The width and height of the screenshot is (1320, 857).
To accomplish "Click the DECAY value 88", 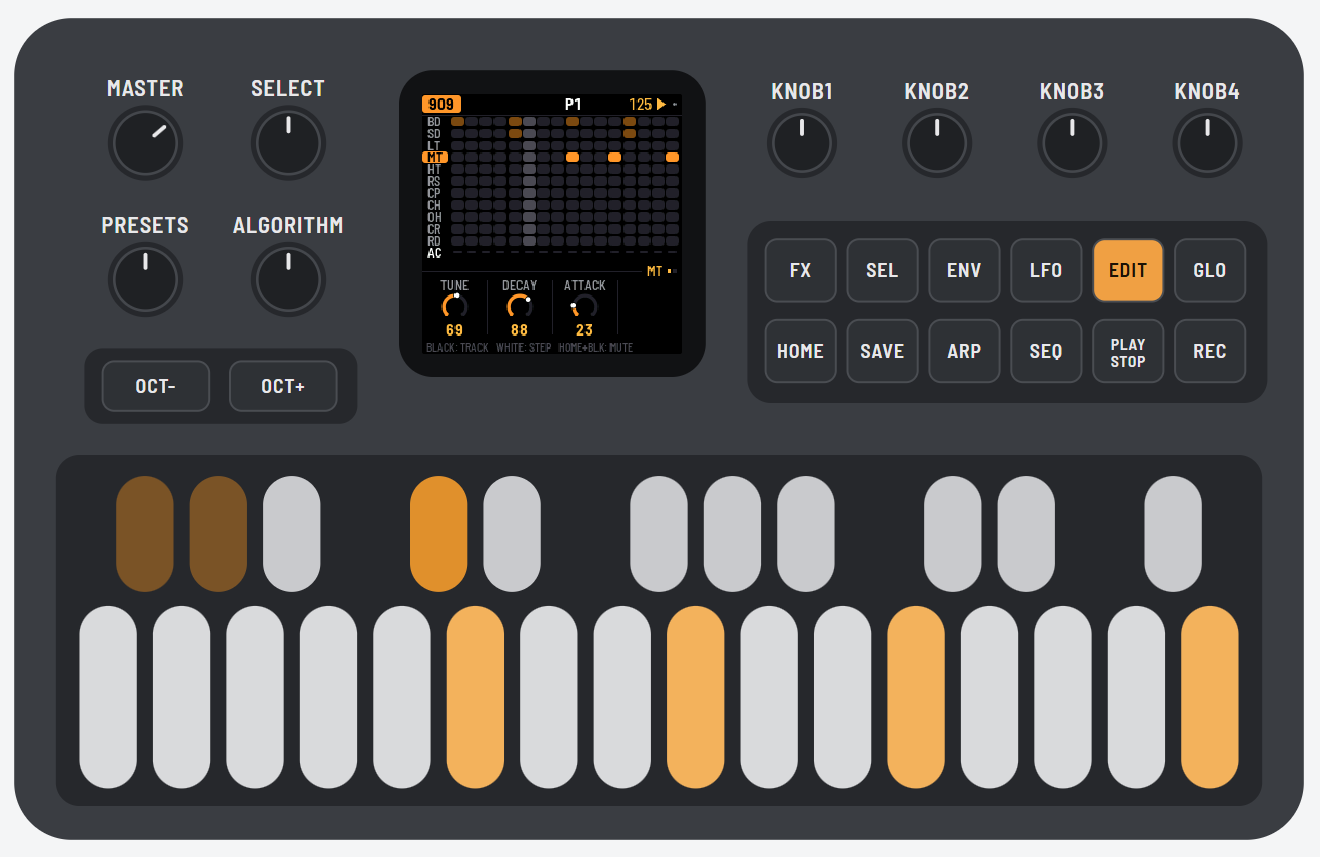I will pyautogui.click(x=519, y=330).
